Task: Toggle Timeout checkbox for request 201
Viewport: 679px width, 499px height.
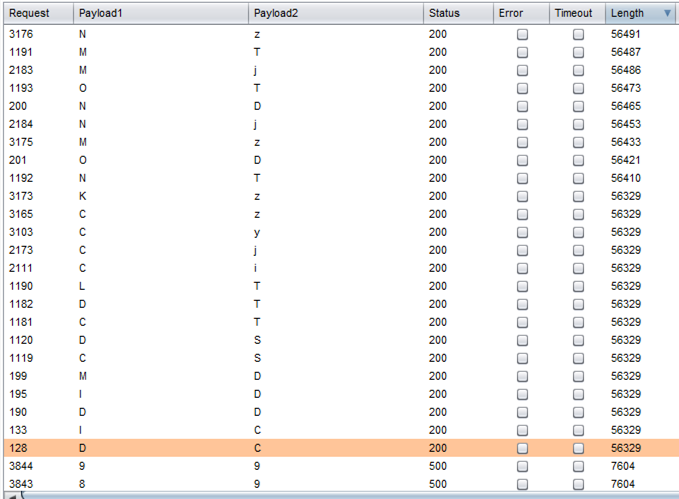Action: coord(578,160)
